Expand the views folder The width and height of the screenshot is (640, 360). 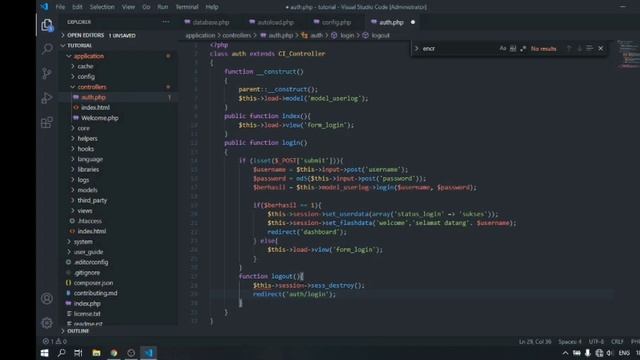click(85, 211)
